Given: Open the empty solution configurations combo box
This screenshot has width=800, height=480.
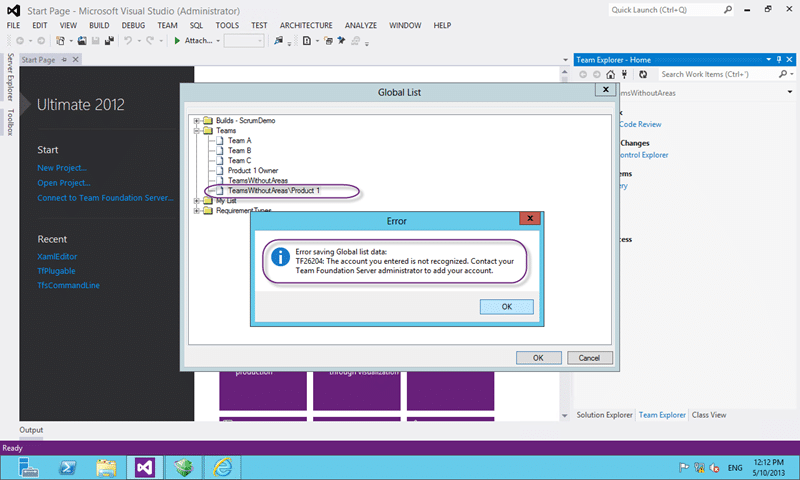Looking at the screenshot, I should pyautogui.click(x=244, y=41).
